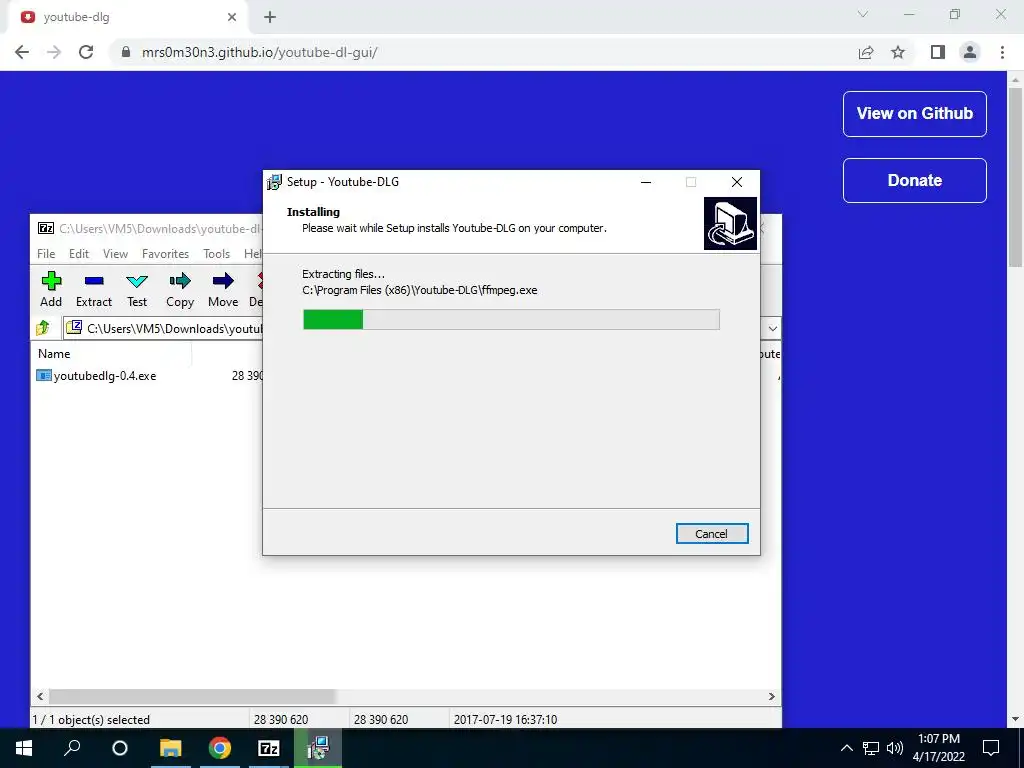
Task: Select youtubedlg-0.4.exe file in 7-Zip list
Action: [97, 376]
